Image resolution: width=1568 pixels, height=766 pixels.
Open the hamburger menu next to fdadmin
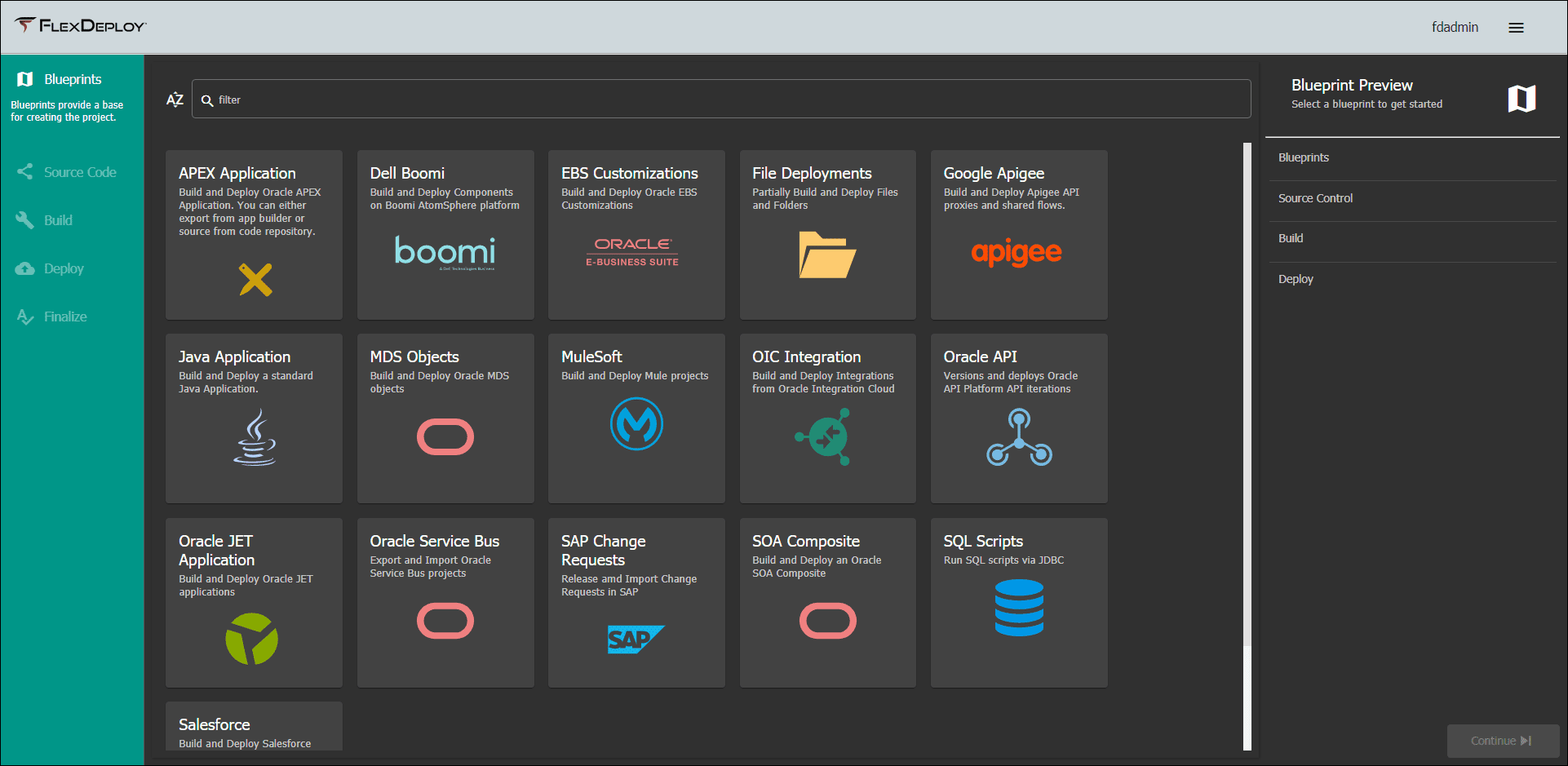tap(1516, 28)
